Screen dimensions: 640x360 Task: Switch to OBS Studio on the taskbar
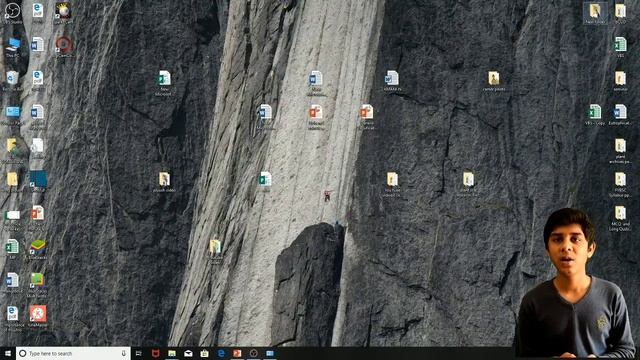(x=253, y=353)
